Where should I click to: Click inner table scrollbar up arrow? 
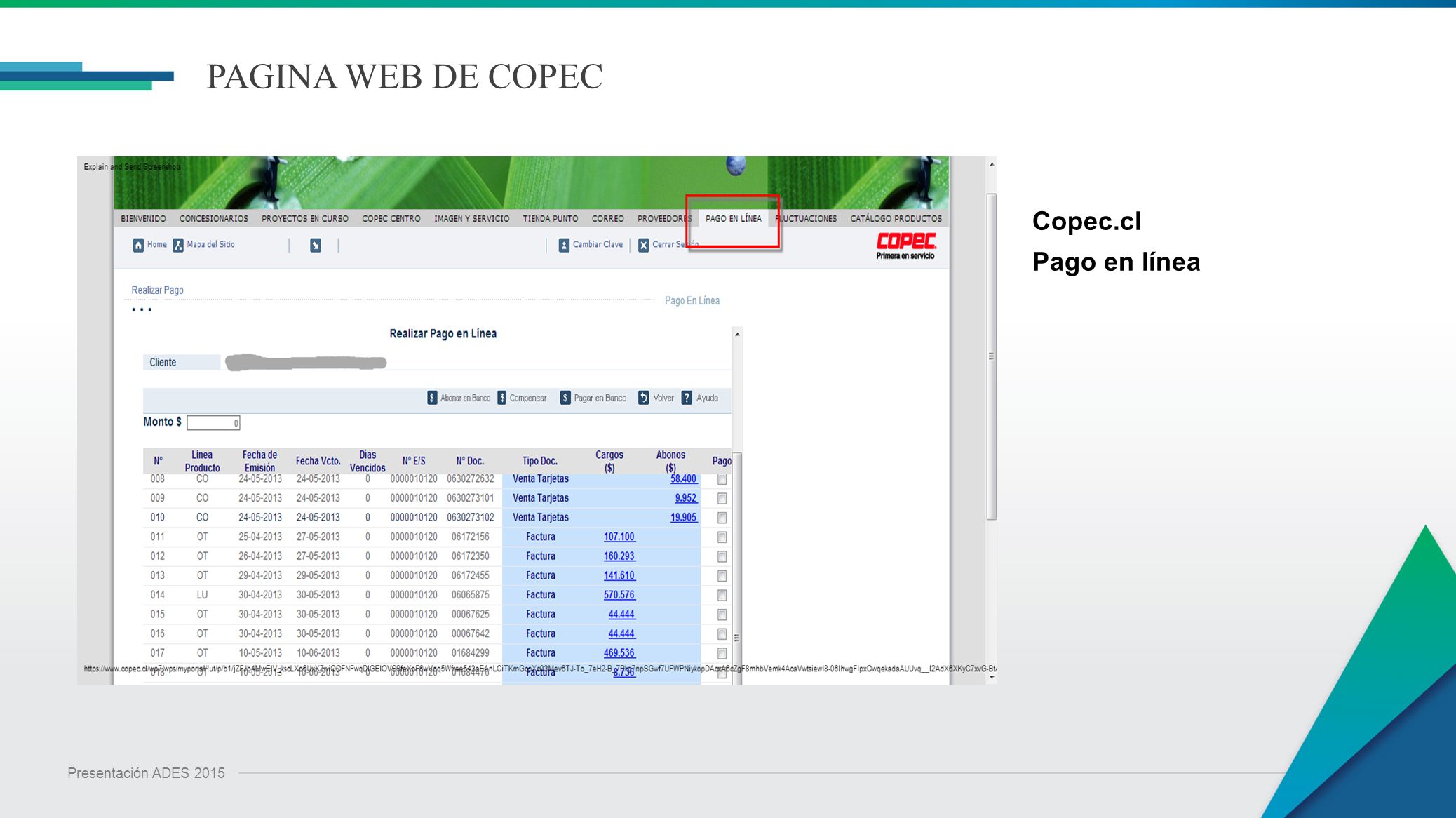coord(737,335)
